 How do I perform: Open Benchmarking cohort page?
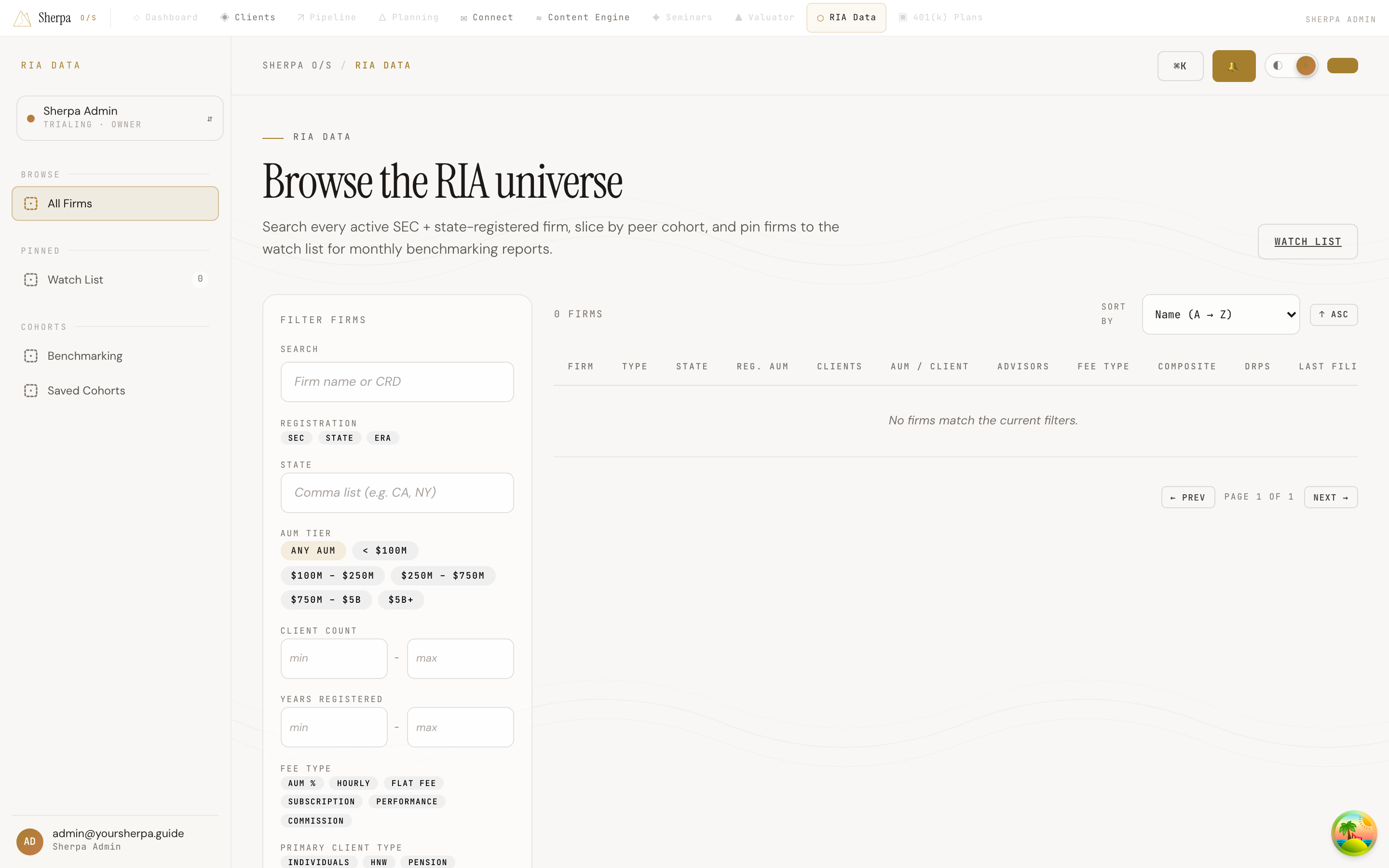tap(115, 356)
